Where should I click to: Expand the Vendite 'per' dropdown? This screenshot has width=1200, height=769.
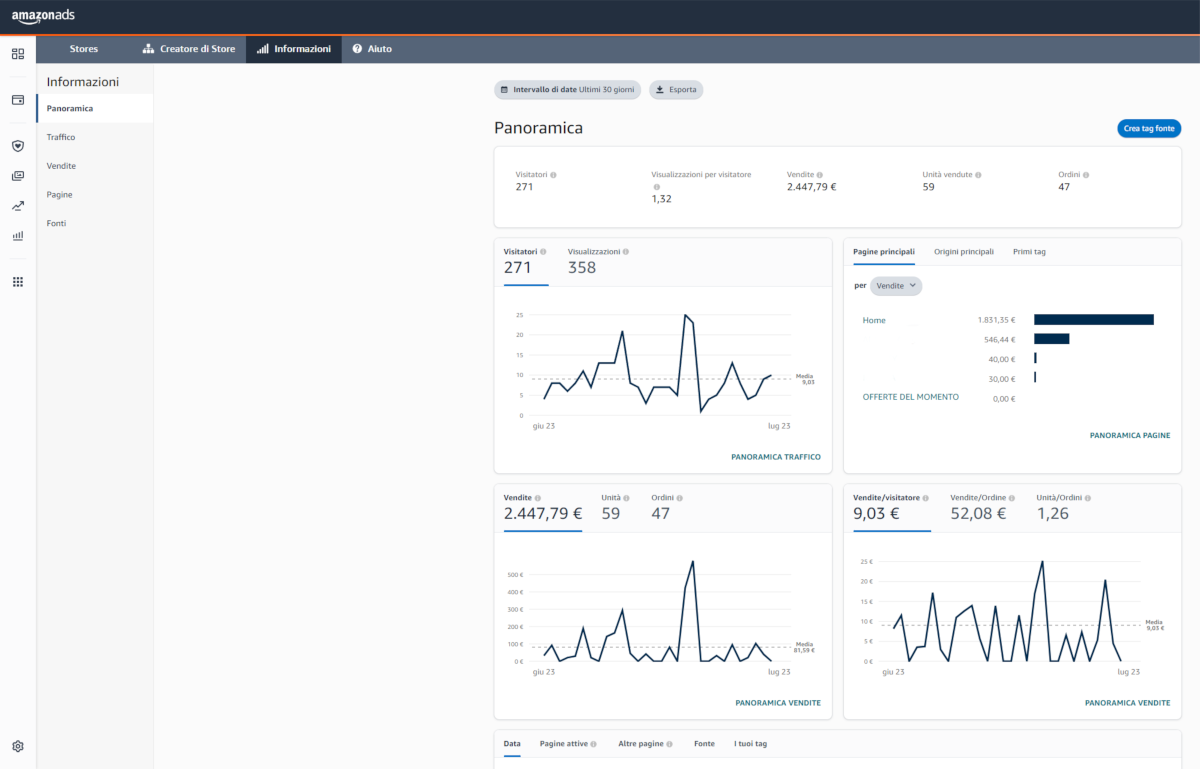pyautogui.click(x=896, y=286)
